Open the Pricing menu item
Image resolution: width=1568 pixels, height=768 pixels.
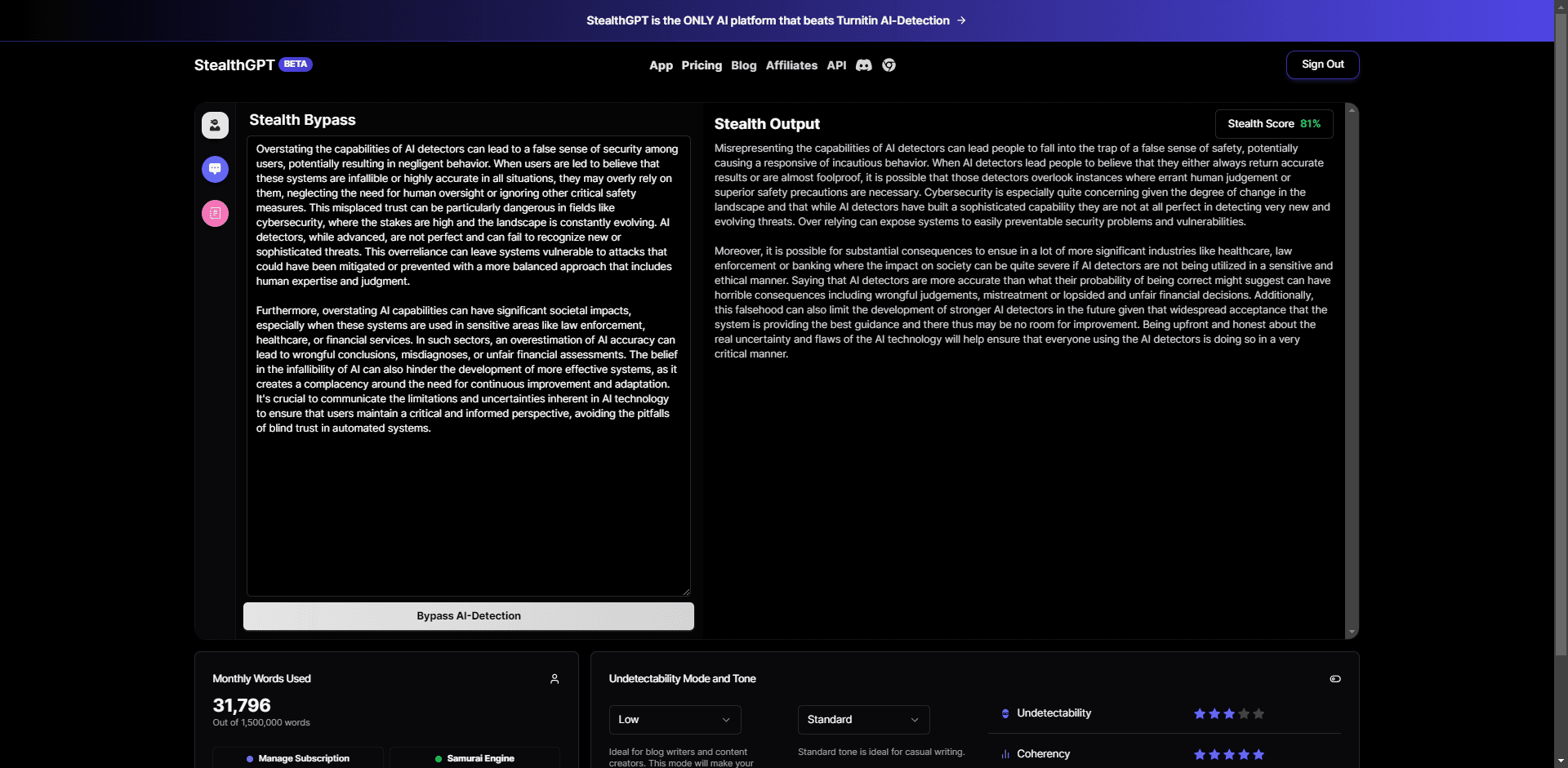point(702,65)
